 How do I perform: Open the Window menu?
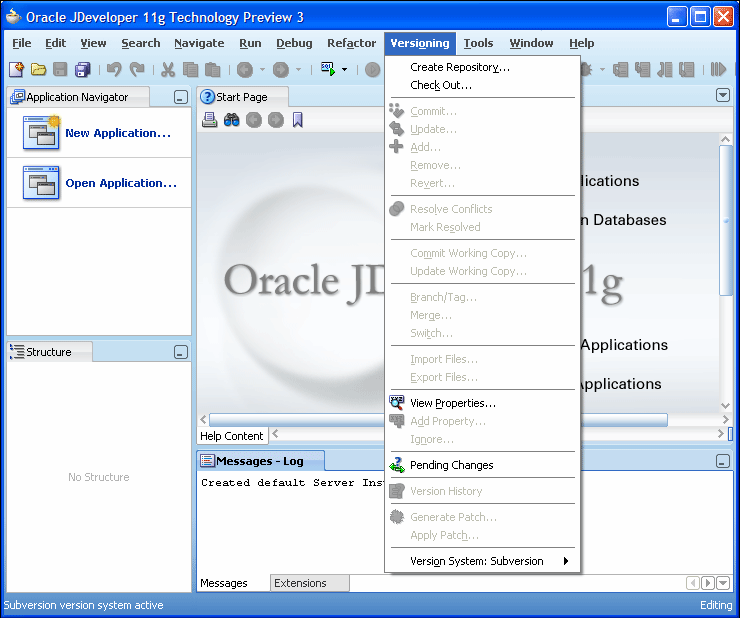pos(531,43)
